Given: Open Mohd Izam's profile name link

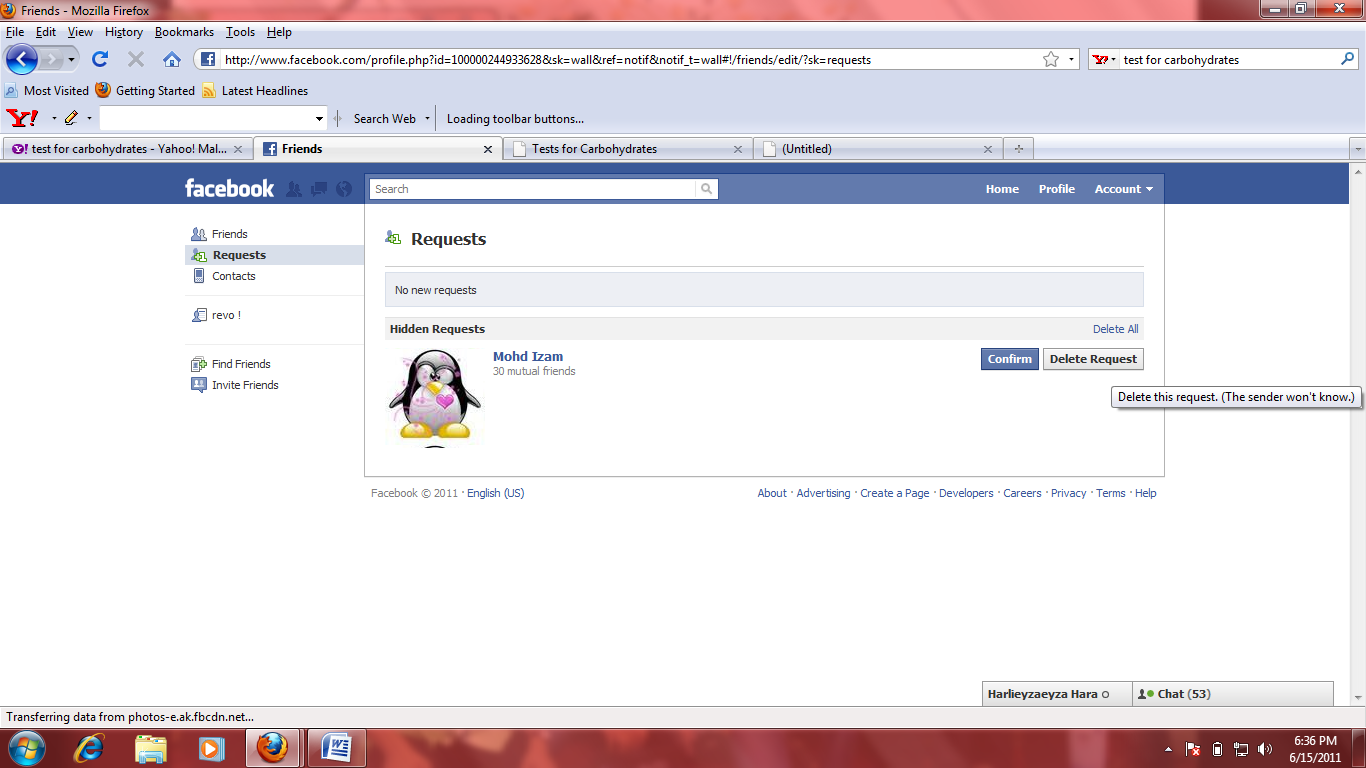Looking at the screenshot, I should [x=527, y=356].
